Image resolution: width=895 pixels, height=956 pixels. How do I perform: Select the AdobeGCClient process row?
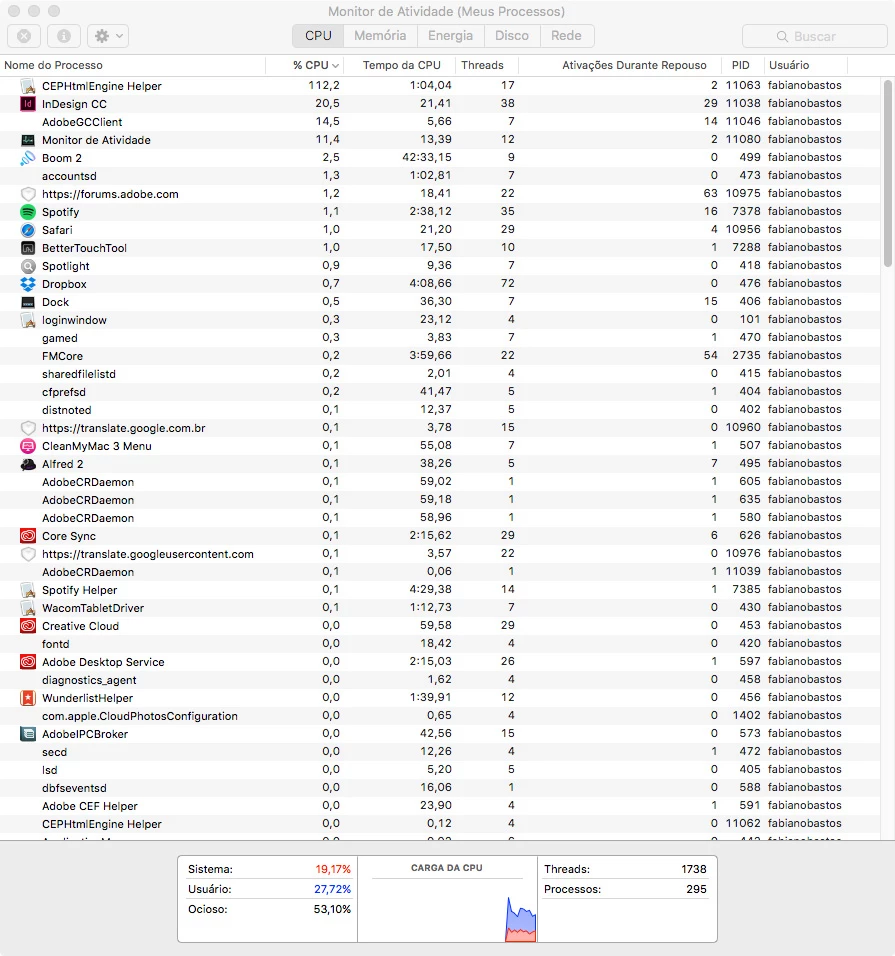pos(440,122)
